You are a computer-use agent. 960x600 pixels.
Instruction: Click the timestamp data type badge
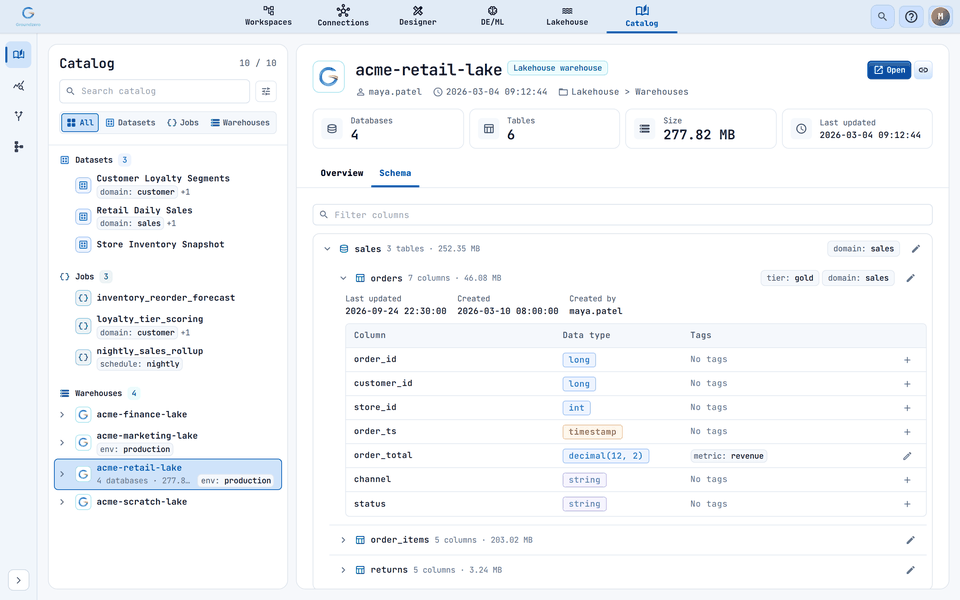[x=592, y=432]
